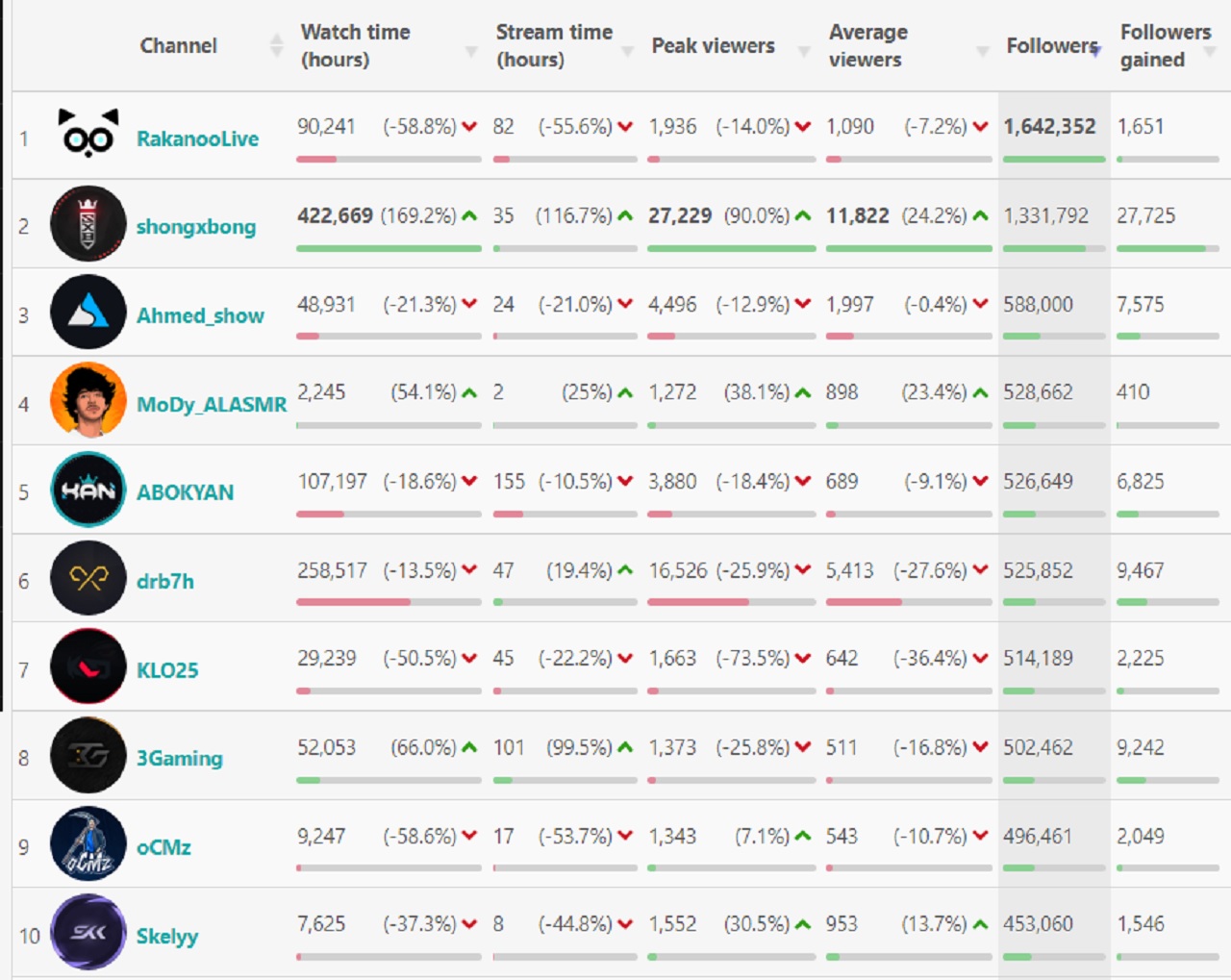1231x980 pixels.
Task: Click the Followers active sort arrow
Action: pos(1095,51)
